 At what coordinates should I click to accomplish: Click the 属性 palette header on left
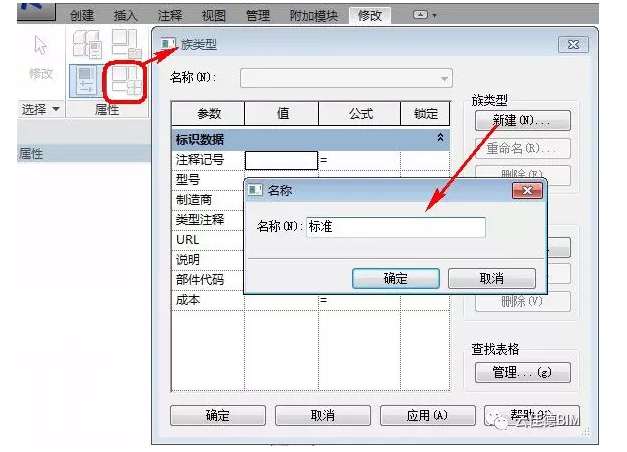pyautogui.click(x=84, y=154)
